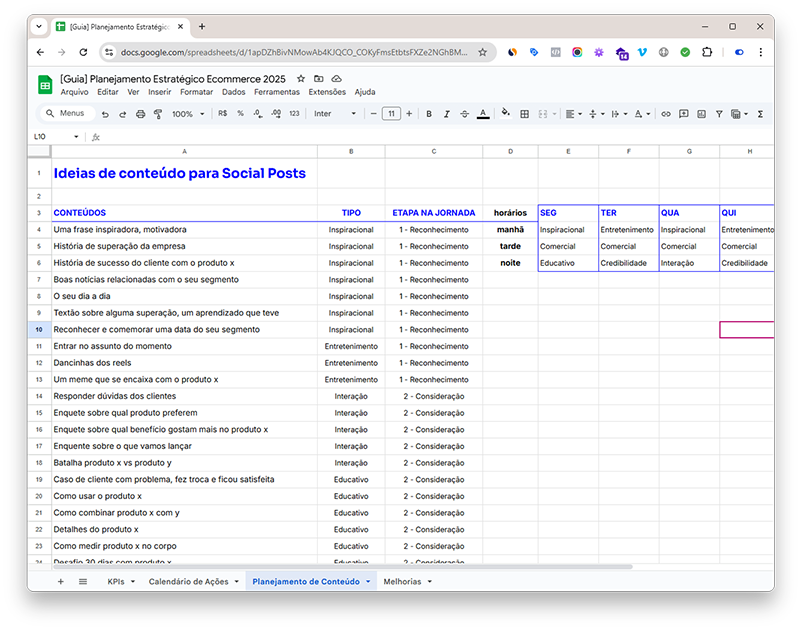This screenshot has height=628, width=800.
Task: Open the Inter font family dropdown
Action: click(x=335, y=114)
